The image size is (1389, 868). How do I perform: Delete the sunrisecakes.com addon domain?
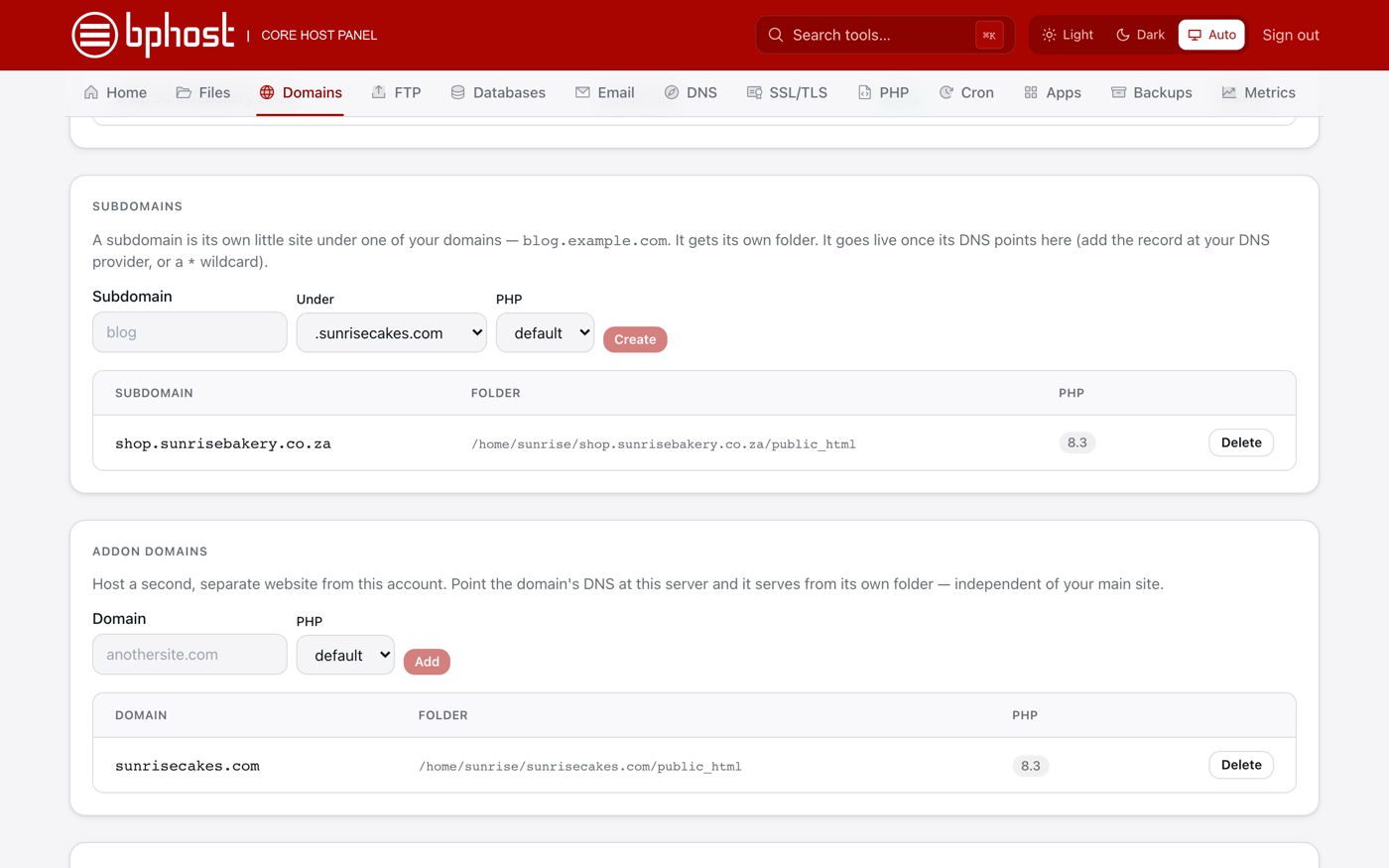pos(1241,765)
